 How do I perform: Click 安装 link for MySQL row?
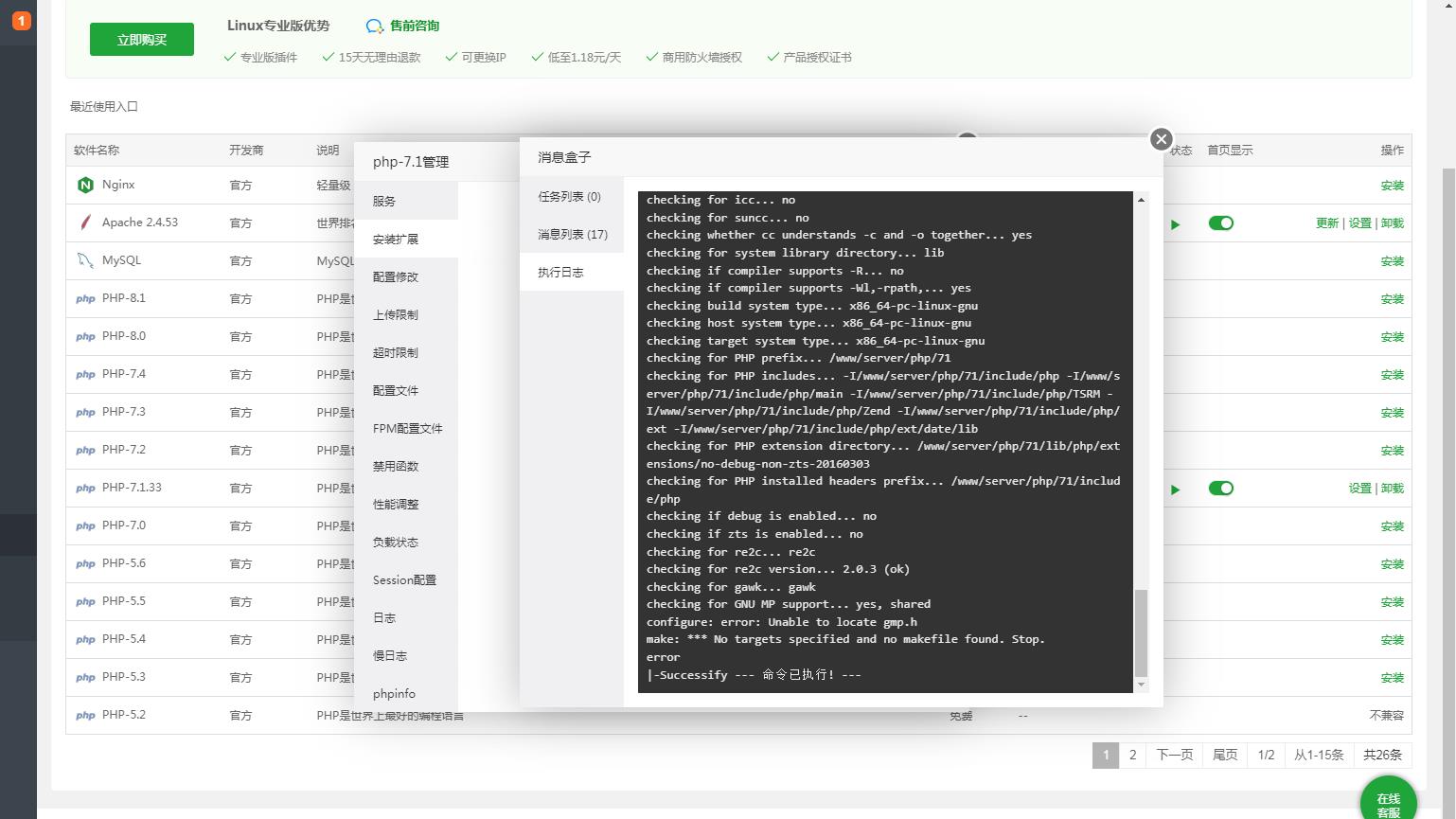click(1392, 261)
